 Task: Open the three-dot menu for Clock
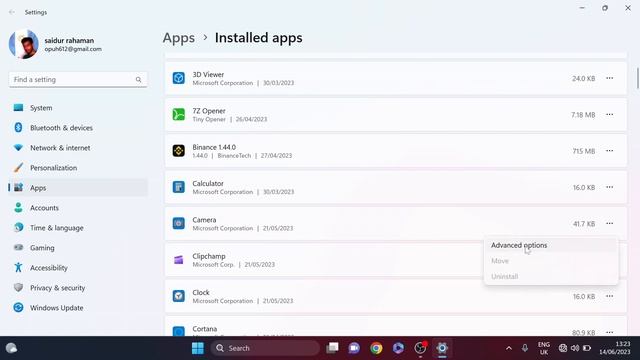pos(609,296)
